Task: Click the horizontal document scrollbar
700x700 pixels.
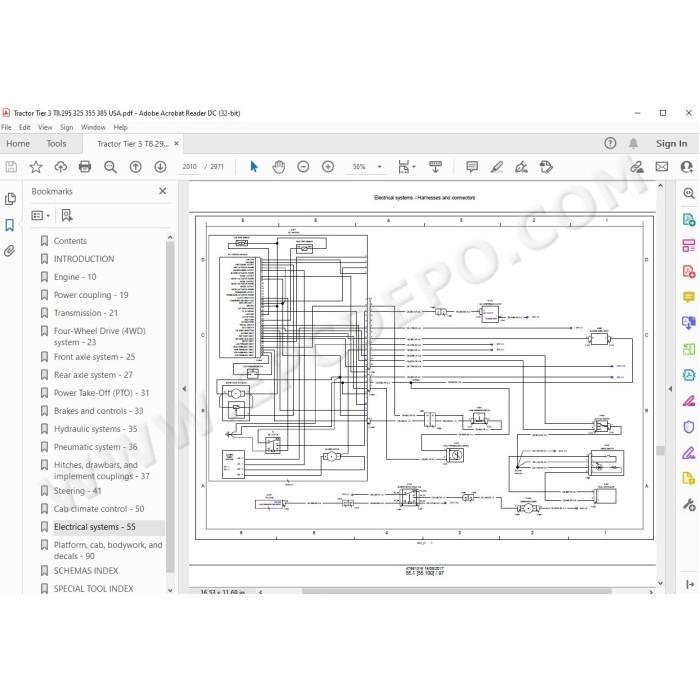Action: pyautogui.click(x=456, y=592)
